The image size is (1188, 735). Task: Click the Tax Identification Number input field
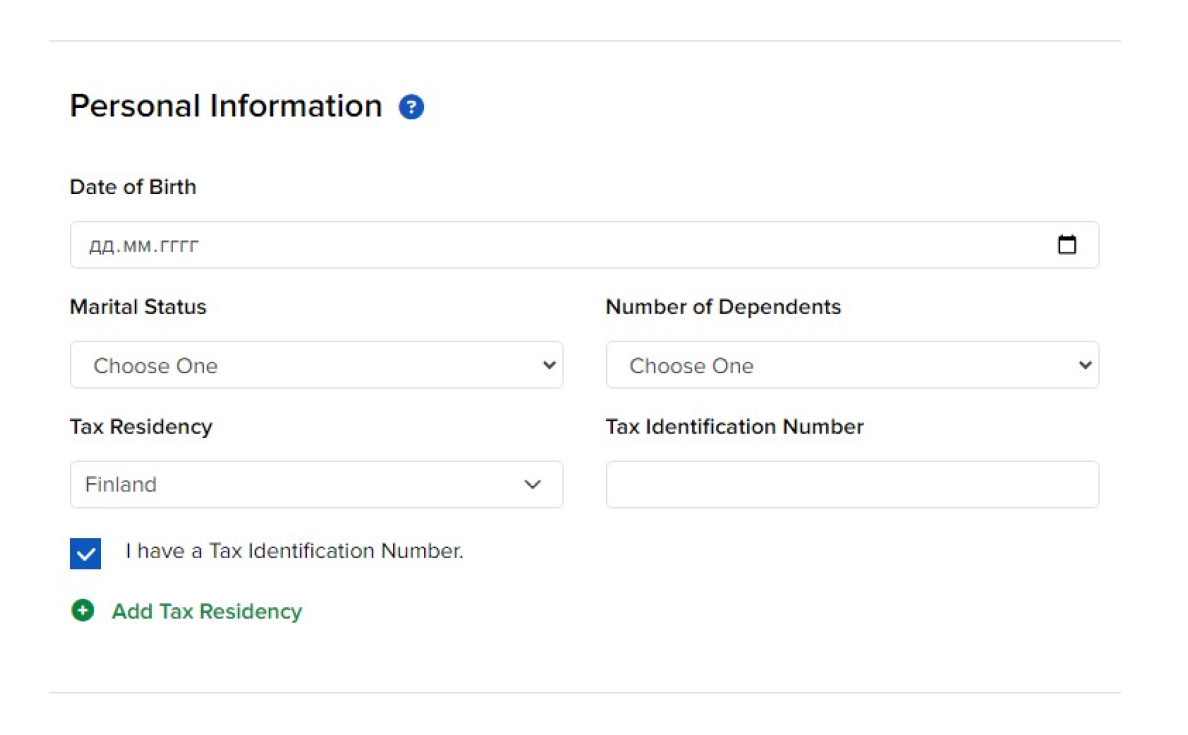[852, 484]
